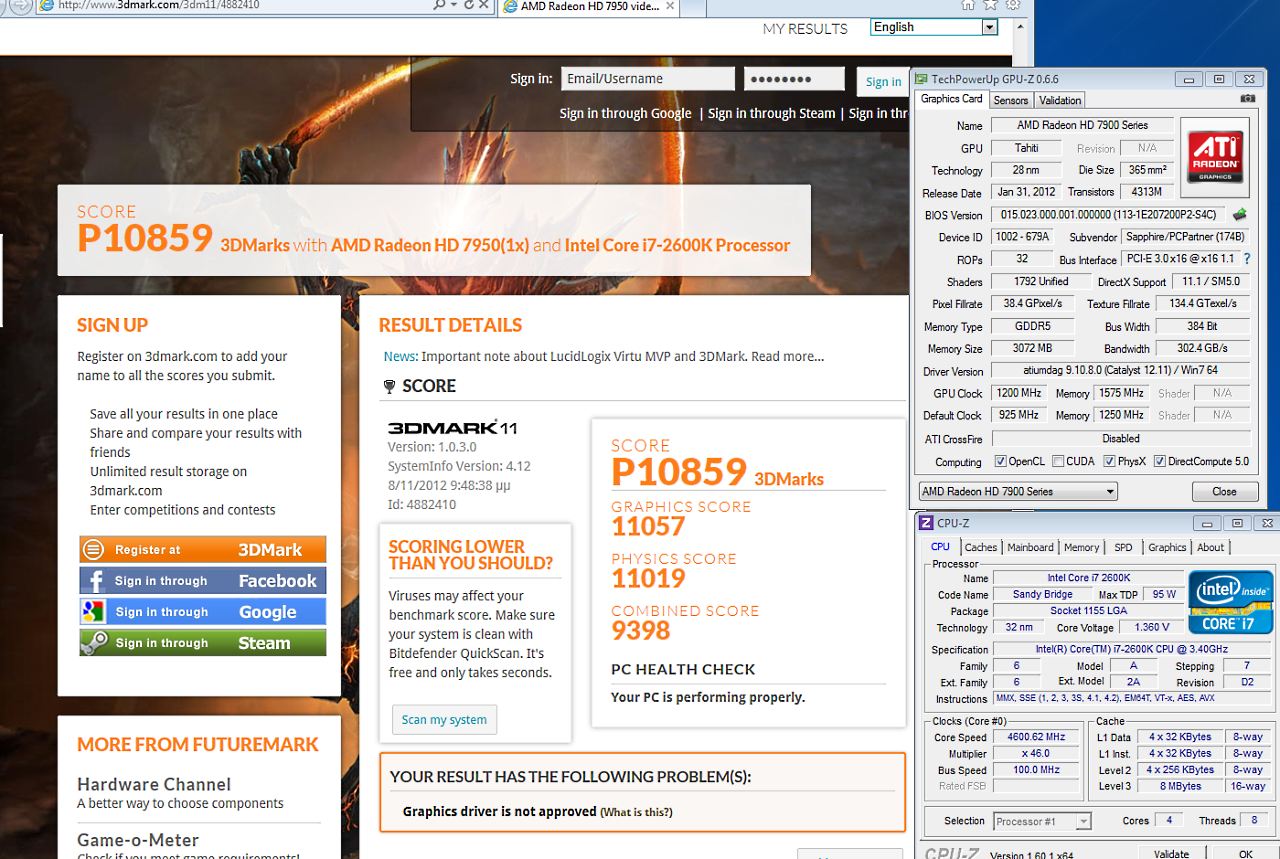The image size is (1280, 859).
Task: Click the GPU-Z screenshot camera icon
Action: 1247,99
